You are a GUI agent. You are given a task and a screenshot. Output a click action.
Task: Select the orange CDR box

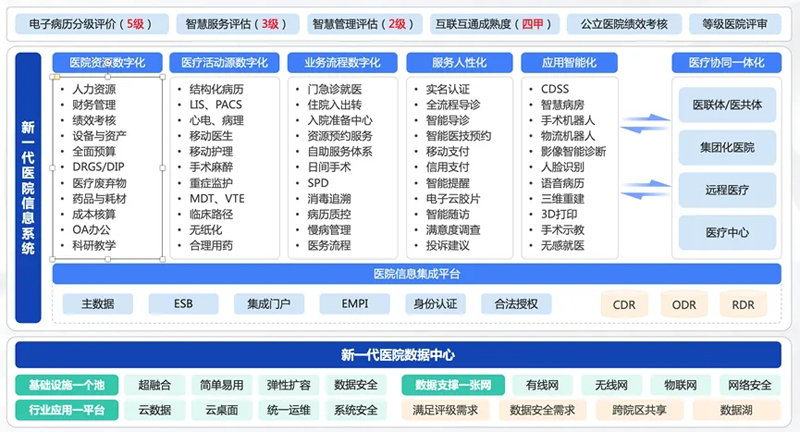tap(624, 304)
